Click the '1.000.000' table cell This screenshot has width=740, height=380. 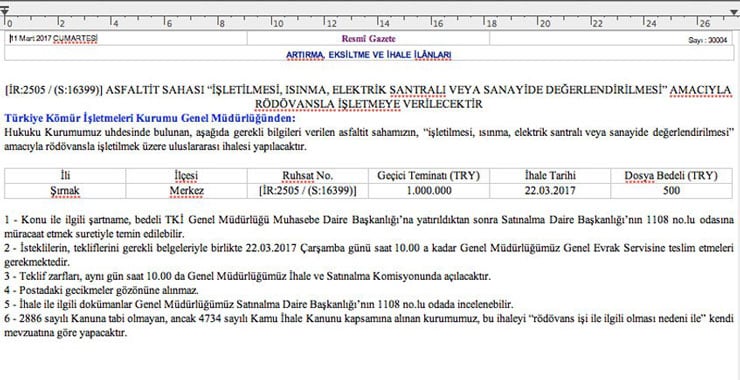[x=429, y=191]
